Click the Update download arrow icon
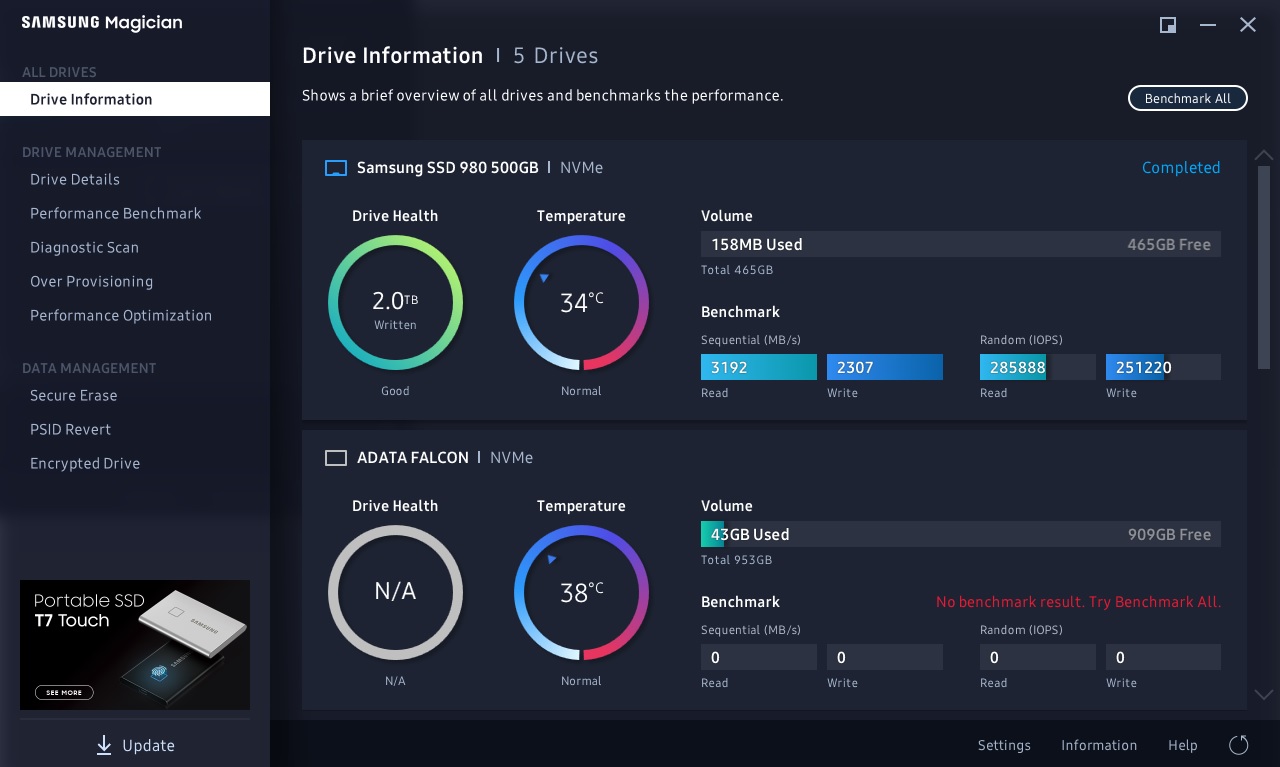 pyautogui.click(x=104, y=745)
